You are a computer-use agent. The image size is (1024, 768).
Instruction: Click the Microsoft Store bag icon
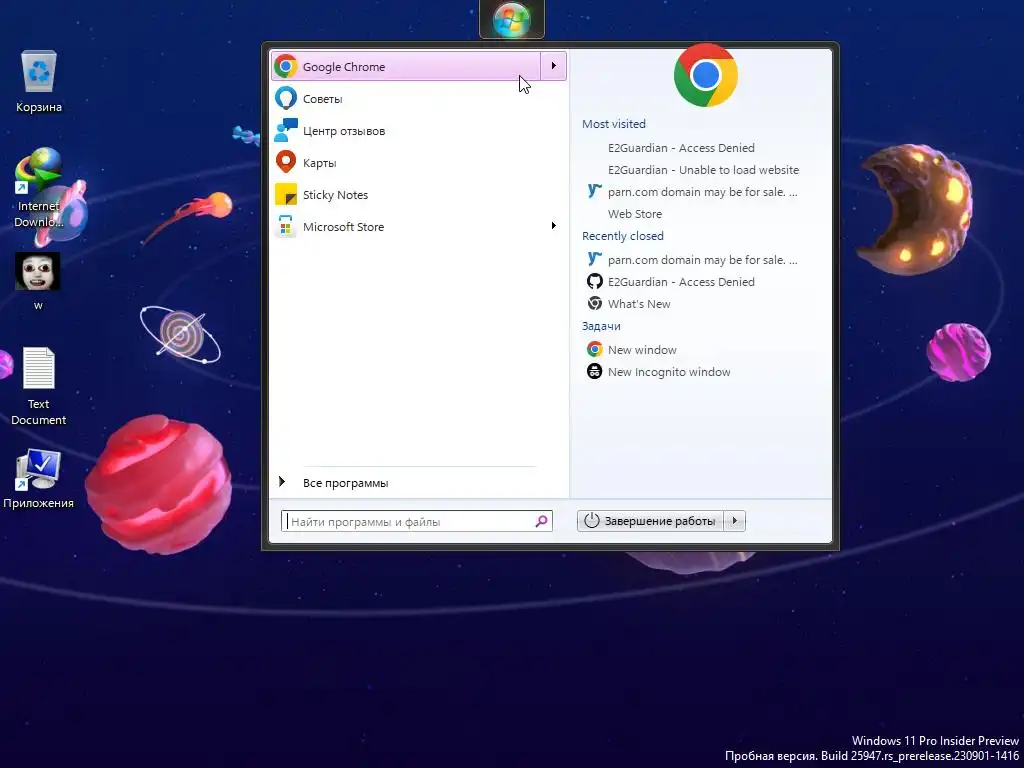285,227
